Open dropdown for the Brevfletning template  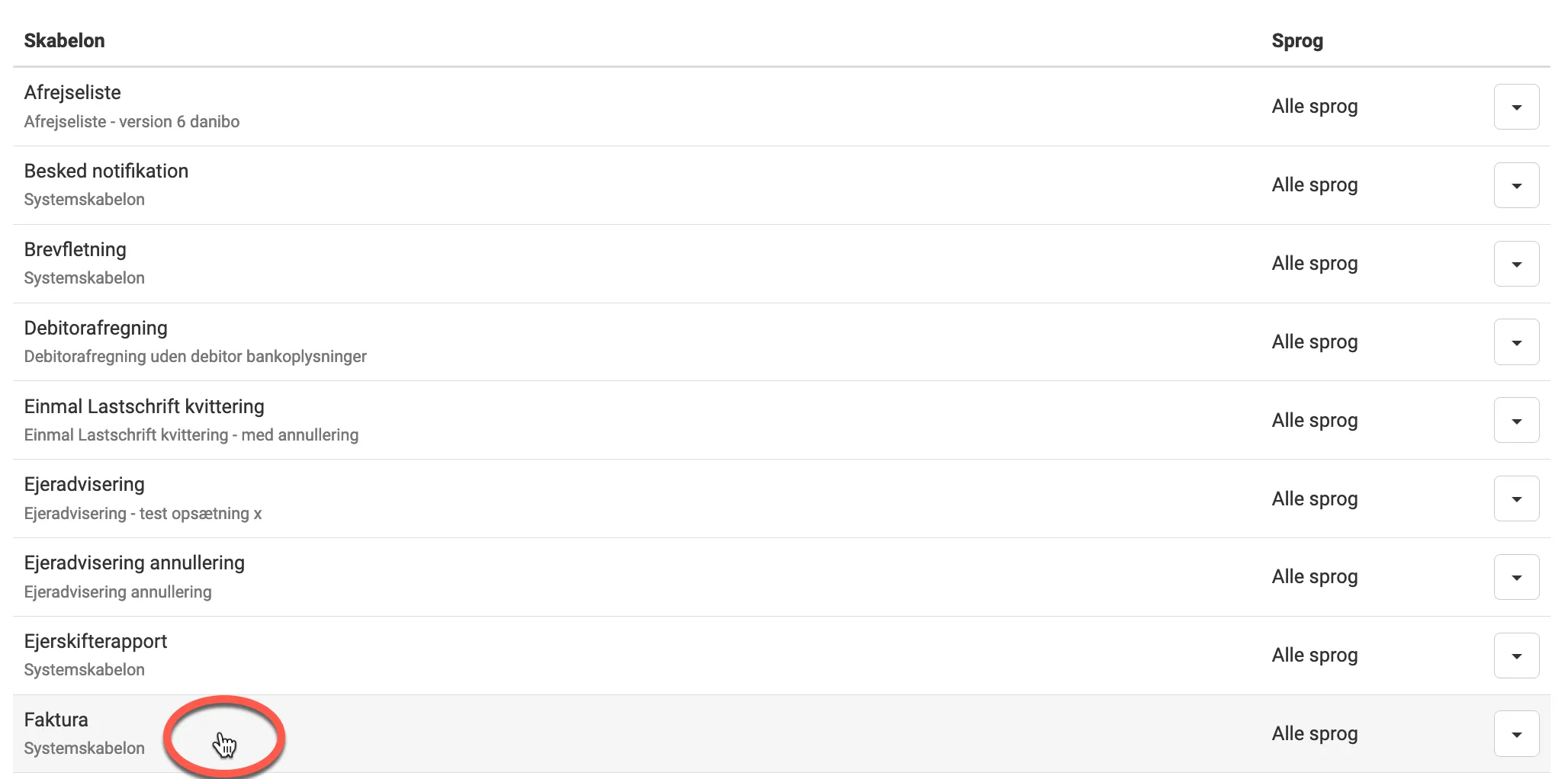1515,264
